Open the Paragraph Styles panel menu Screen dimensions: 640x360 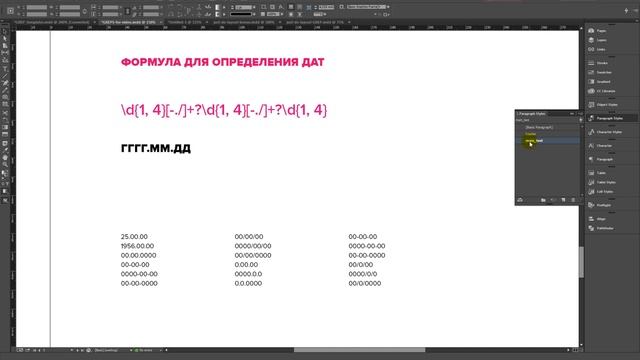point(580,114)
